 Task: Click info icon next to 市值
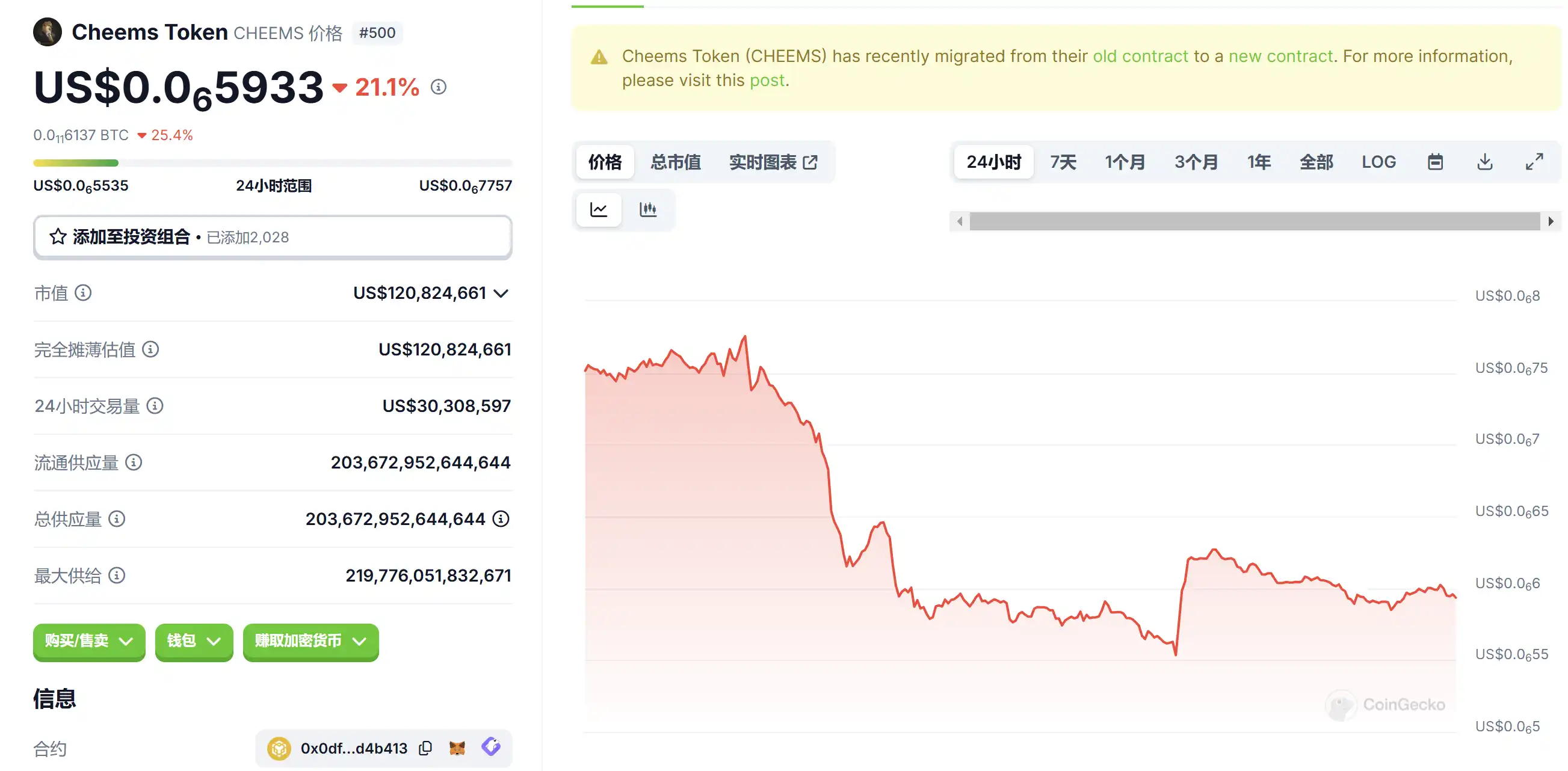click(x=84, y=293)
